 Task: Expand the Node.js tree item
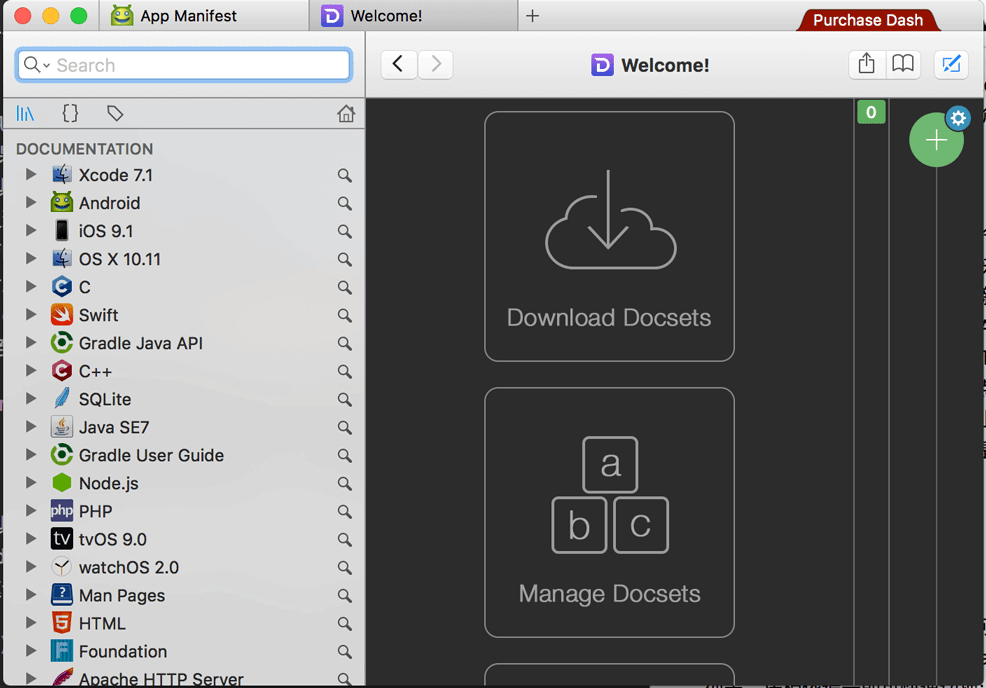31,483
